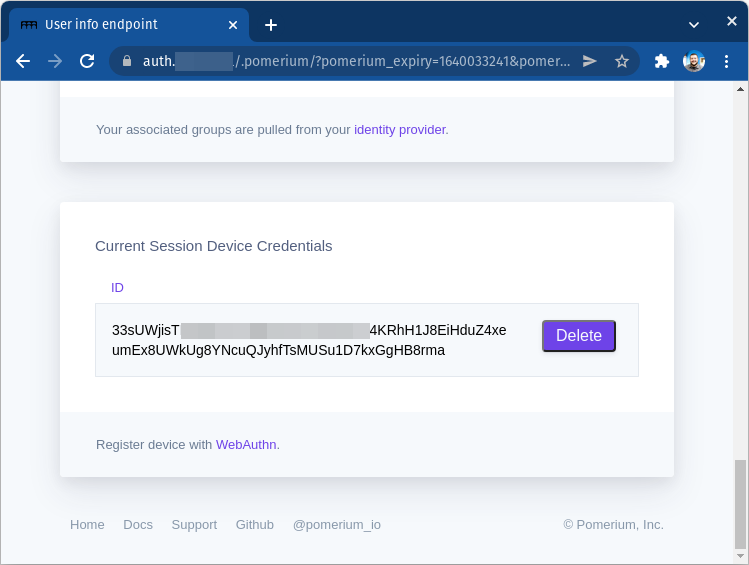Viewport: 749px width, 565px height.
Task: Click the browser forward arrow
Action: [55, 61]
